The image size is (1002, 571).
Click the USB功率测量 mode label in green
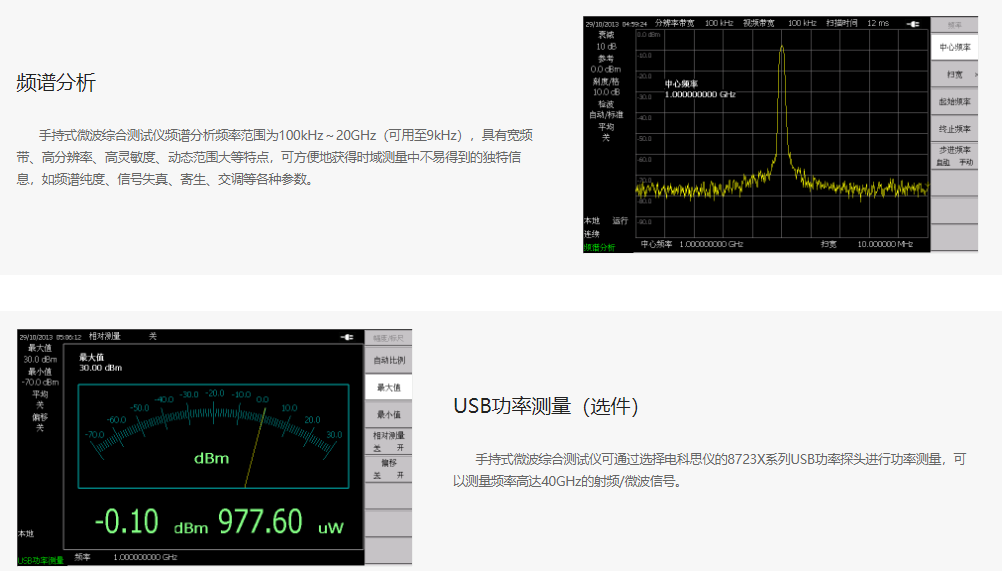[x=40, y=560]
